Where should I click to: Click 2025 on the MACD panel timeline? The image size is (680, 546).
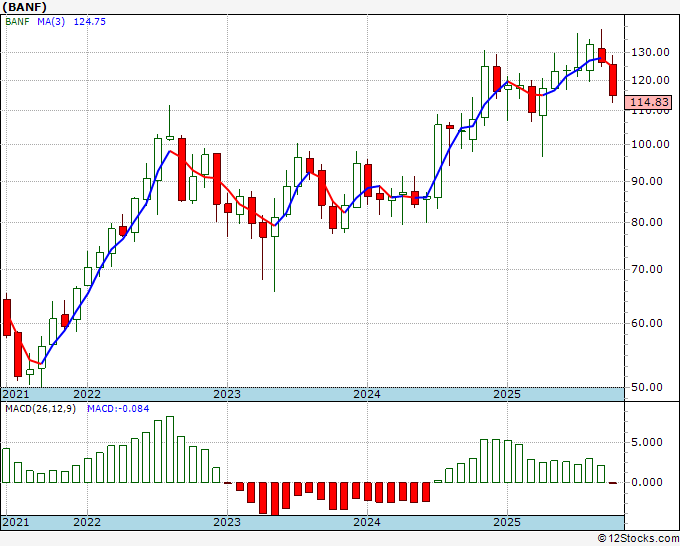click(x=507, y=522)
